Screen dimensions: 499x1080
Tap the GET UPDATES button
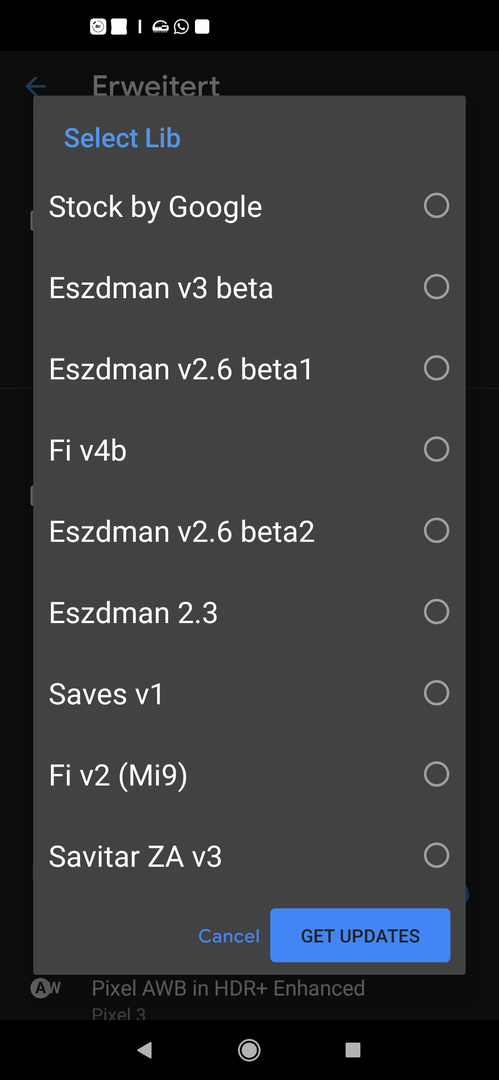360,935
